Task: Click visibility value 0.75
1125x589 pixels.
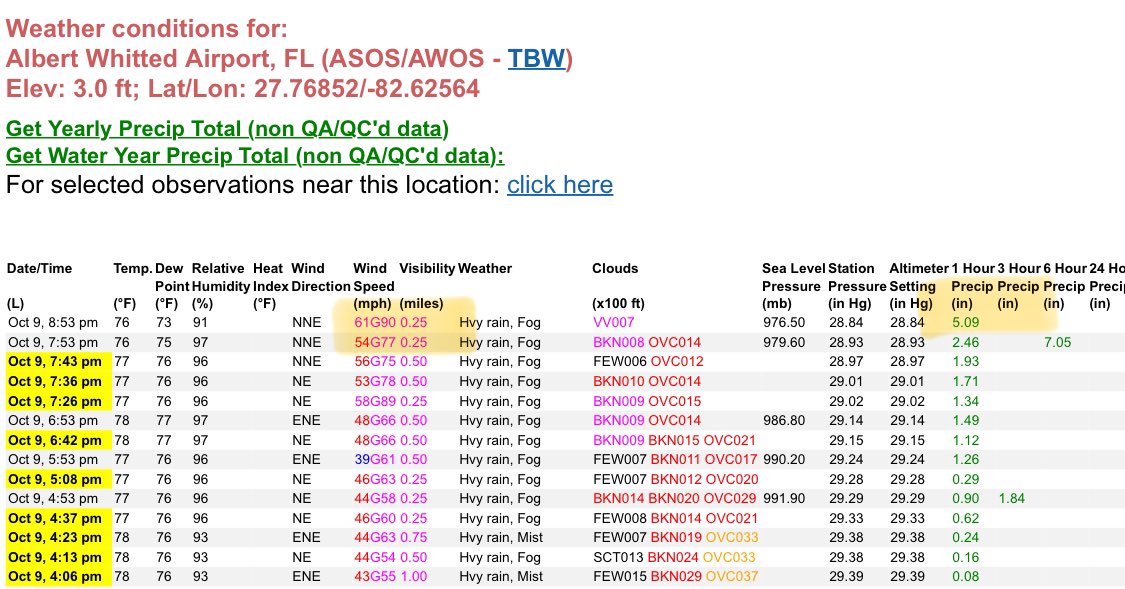Action: (414, 537)
